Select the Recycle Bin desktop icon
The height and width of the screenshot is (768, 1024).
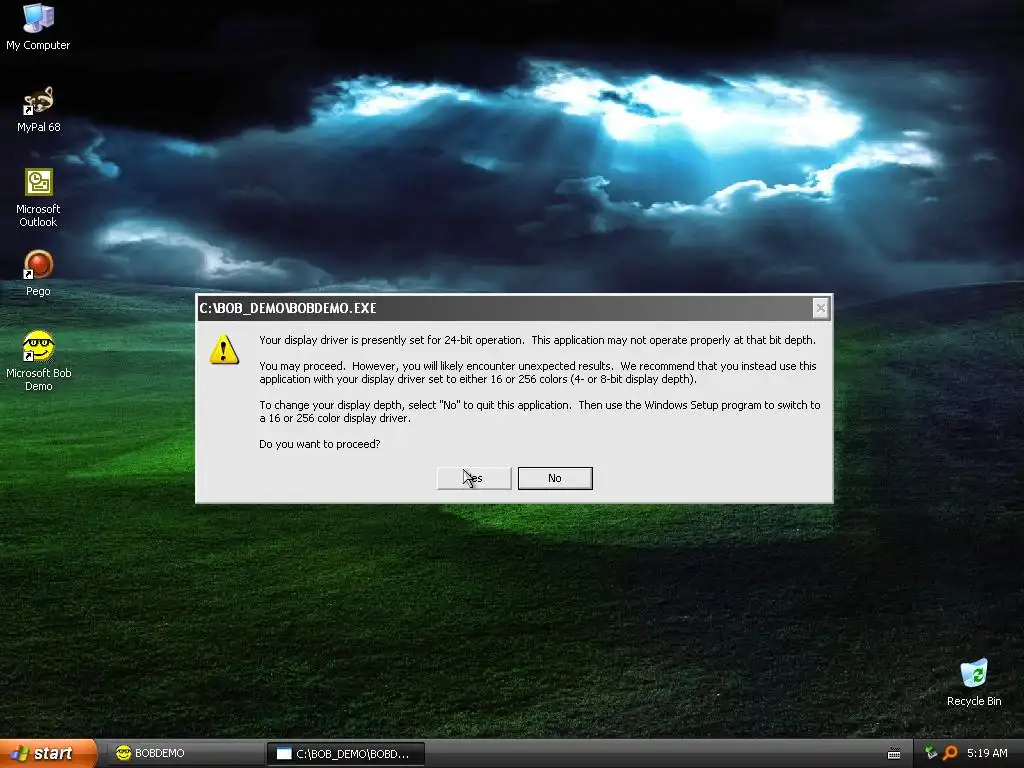[x=974, y=683]
